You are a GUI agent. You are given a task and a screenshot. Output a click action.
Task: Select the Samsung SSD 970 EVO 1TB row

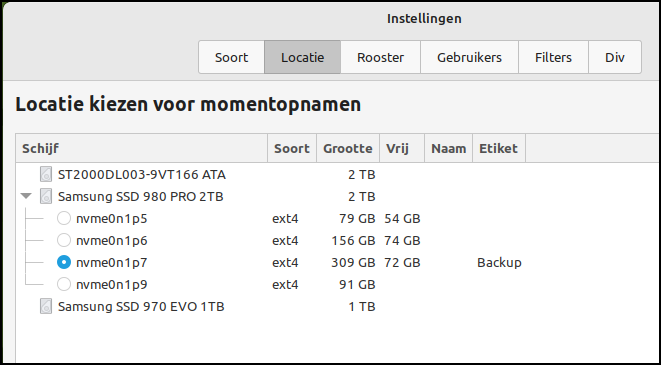tap(338, 306)
